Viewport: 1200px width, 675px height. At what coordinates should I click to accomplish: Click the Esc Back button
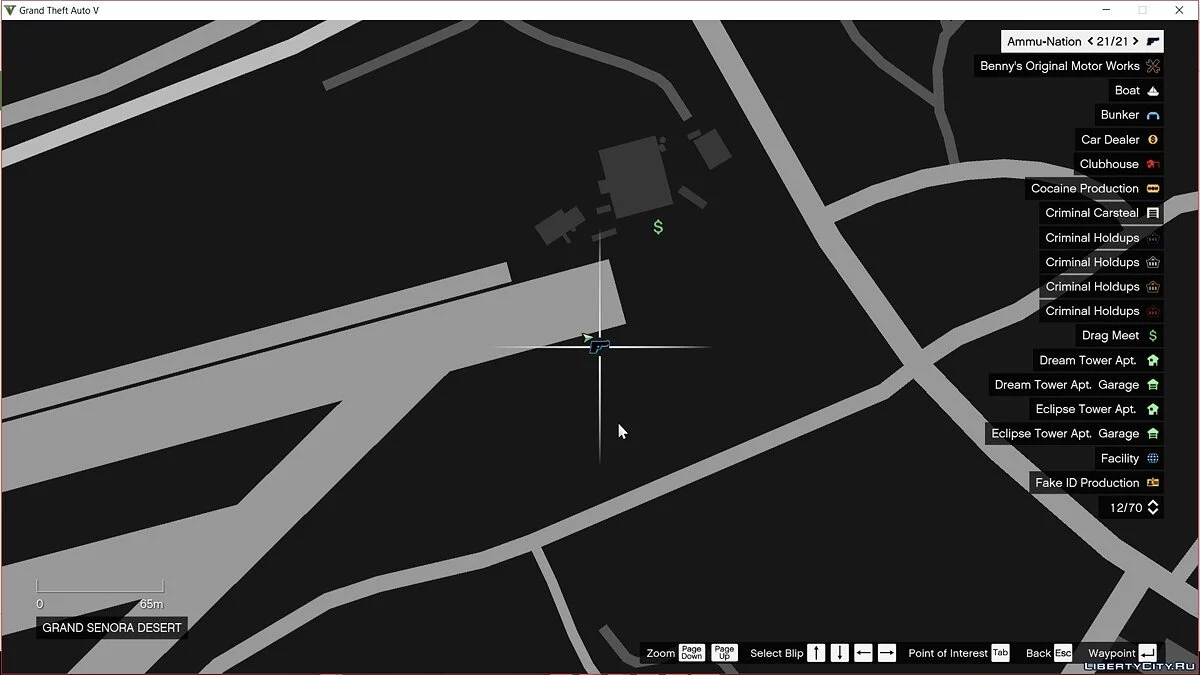point(1062,653)
